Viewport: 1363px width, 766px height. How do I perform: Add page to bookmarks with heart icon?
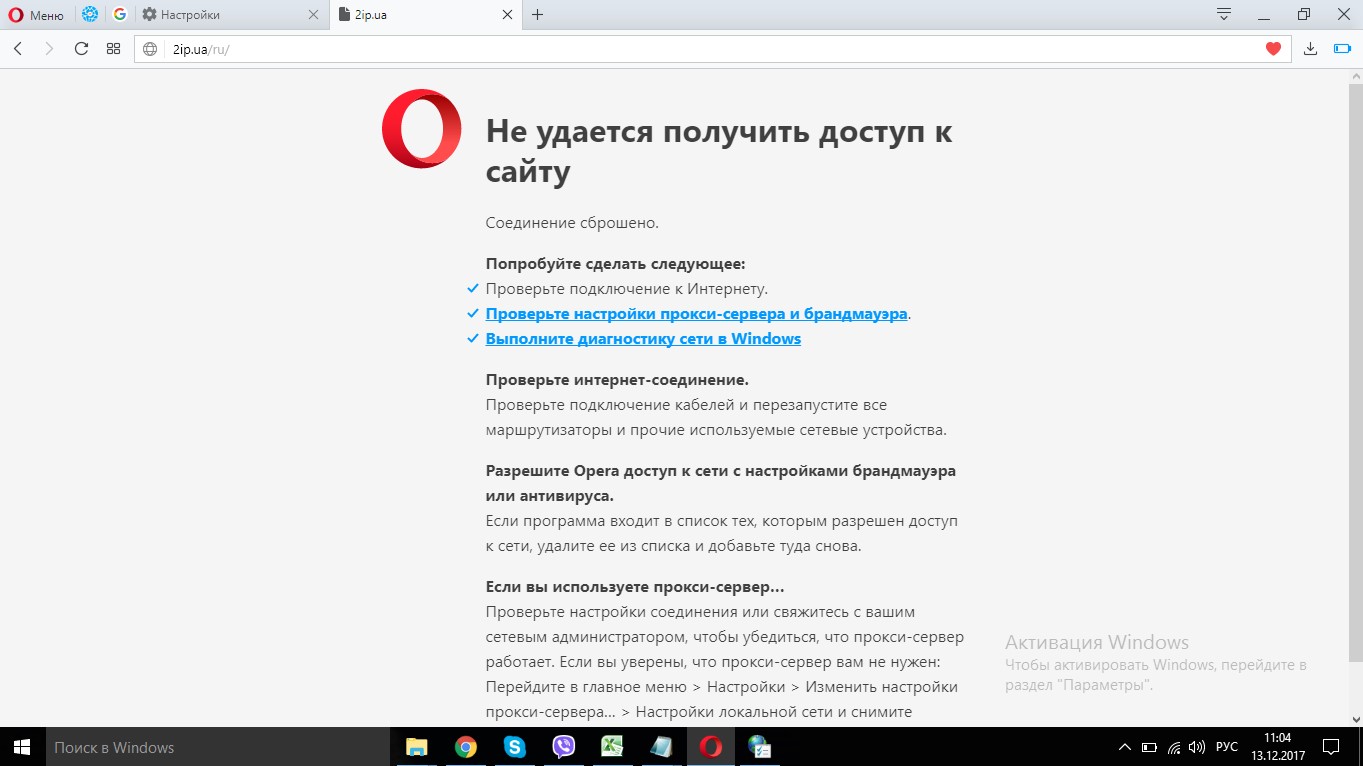1273,48
